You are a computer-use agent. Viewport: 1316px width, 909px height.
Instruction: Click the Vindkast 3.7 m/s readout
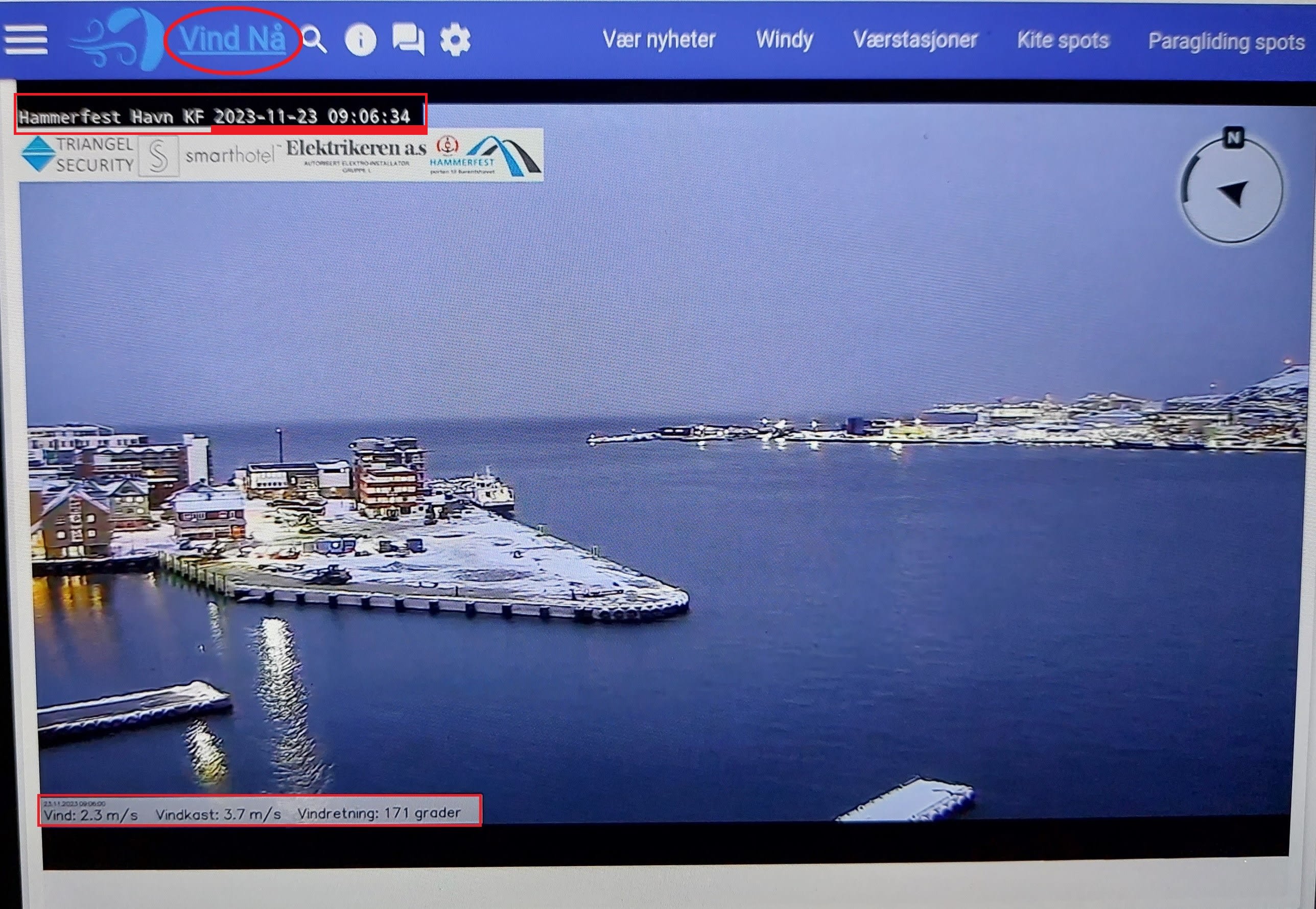coord(218,814)
